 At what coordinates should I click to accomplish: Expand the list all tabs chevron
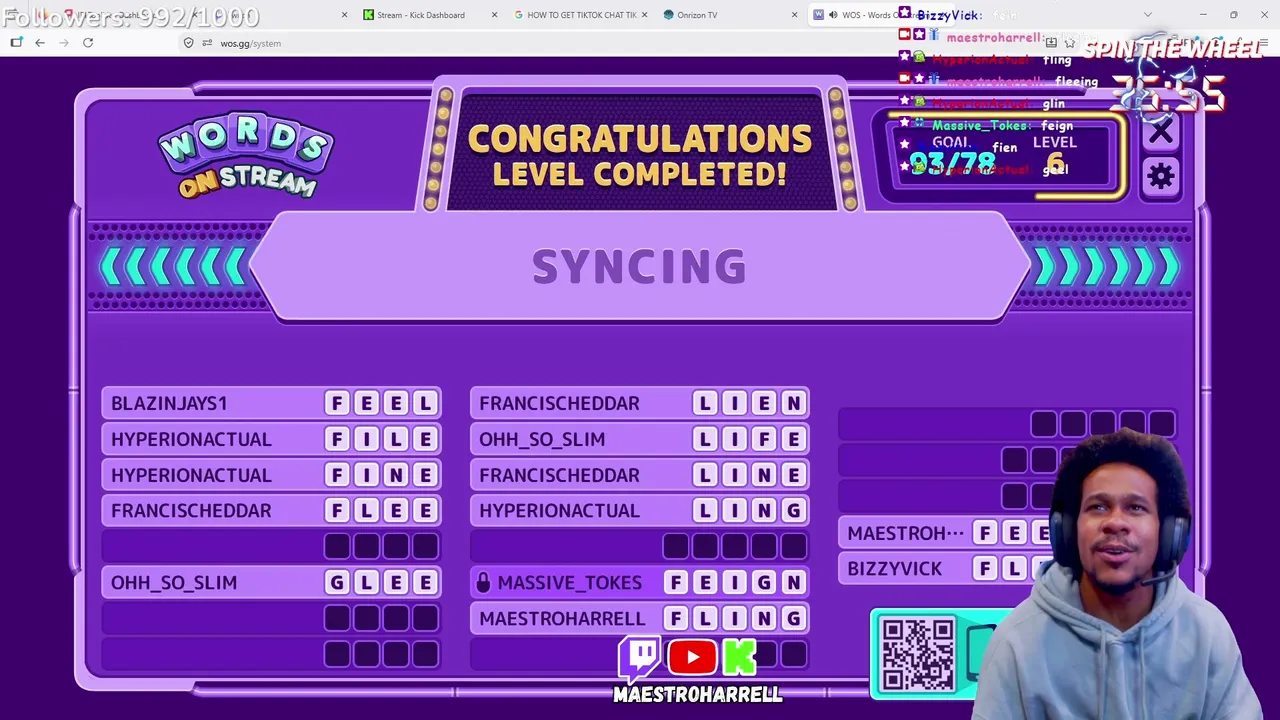[x=1148, y=15]
